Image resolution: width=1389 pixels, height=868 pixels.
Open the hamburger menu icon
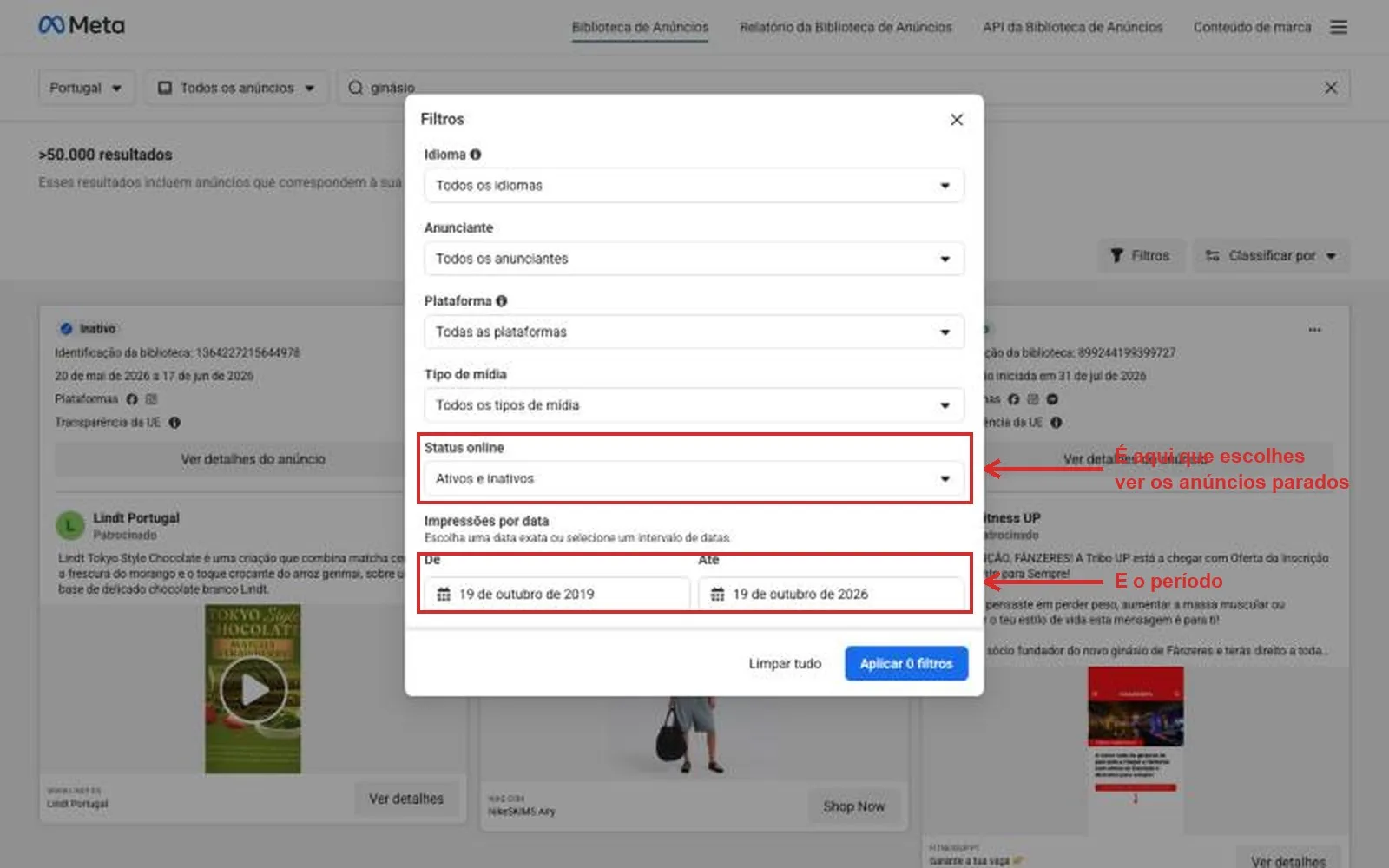[1339, 27]
